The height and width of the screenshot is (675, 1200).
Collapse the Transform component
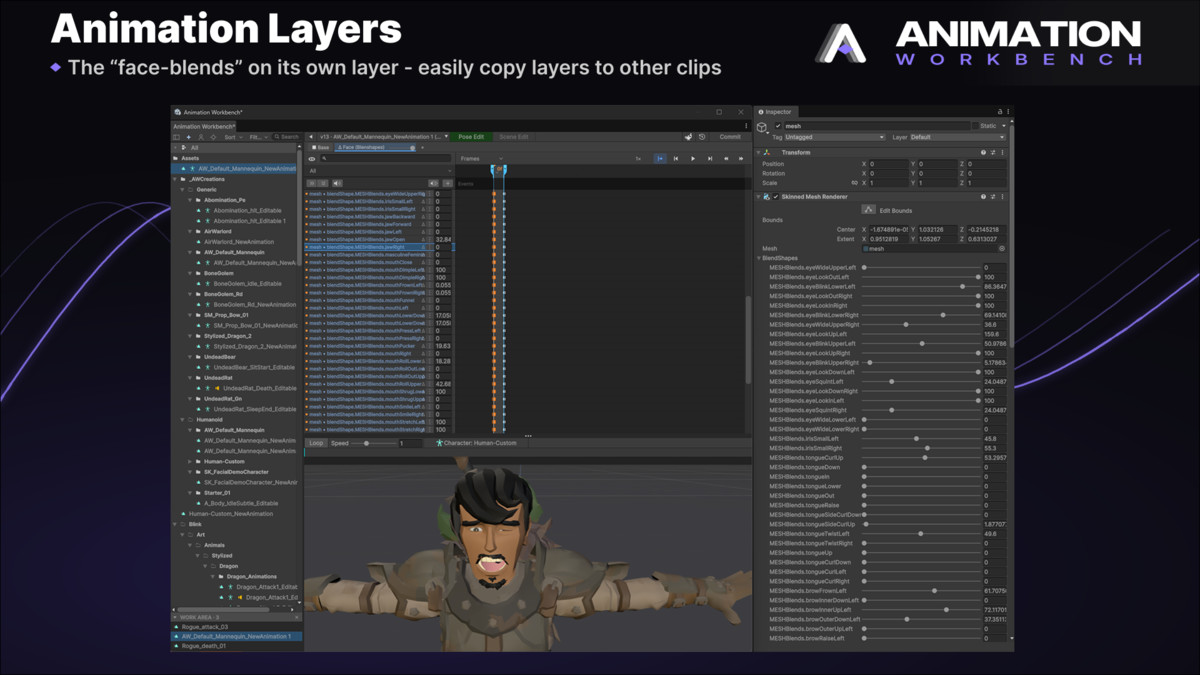[759, 152]
